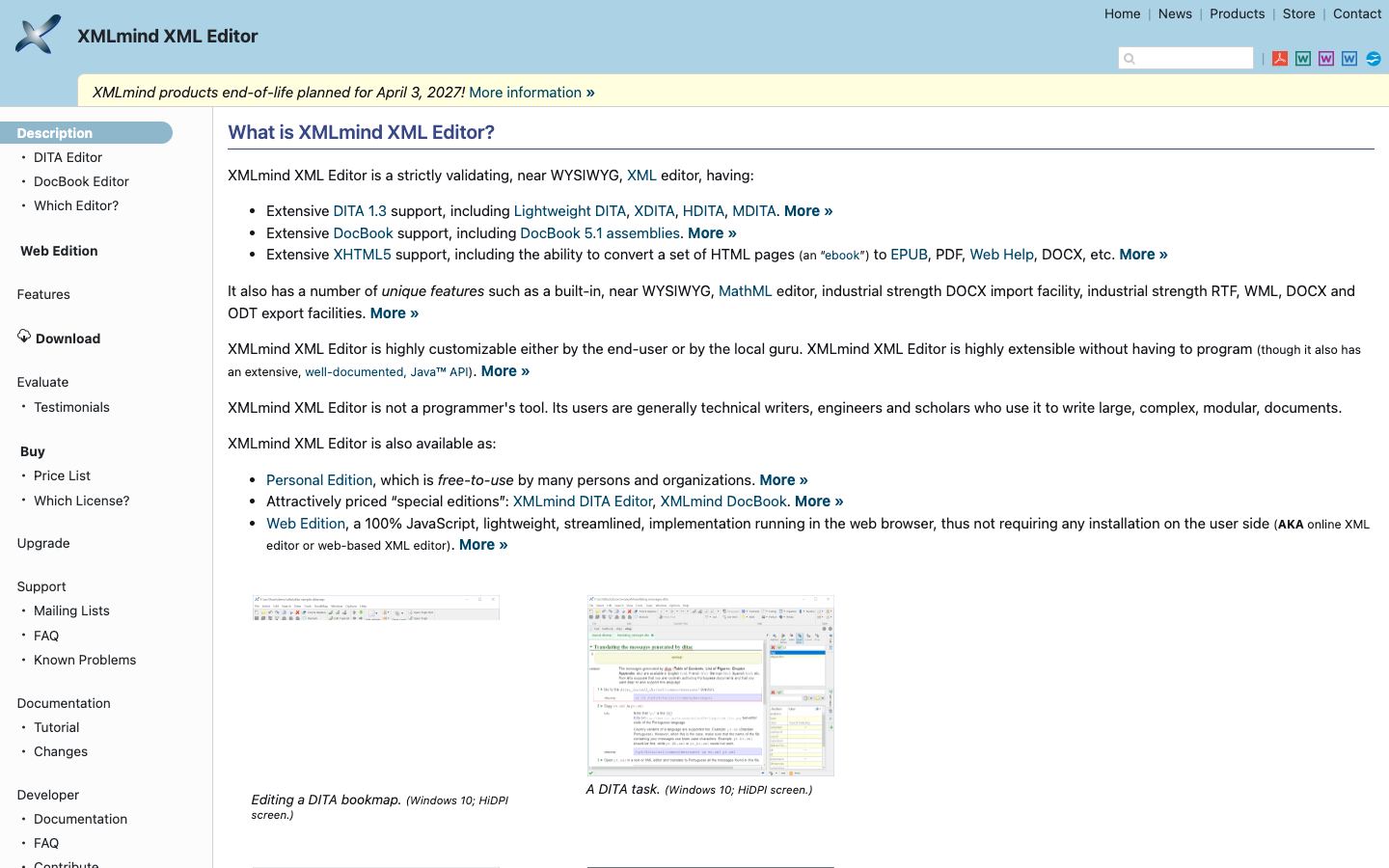Open Support sidebar link
1389x868 pixels.
[41, 586]
